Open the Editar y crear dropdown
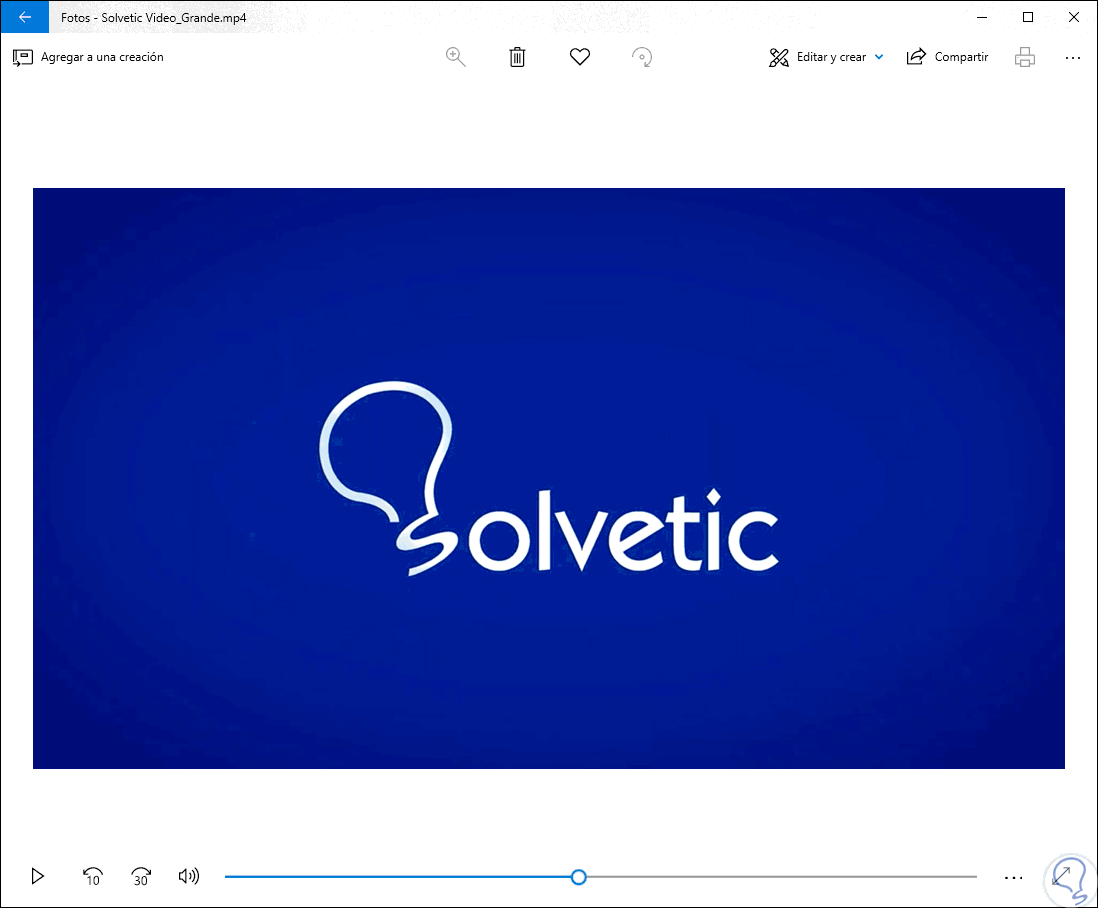The image size is (1098, 908). (x=826, y=57)
